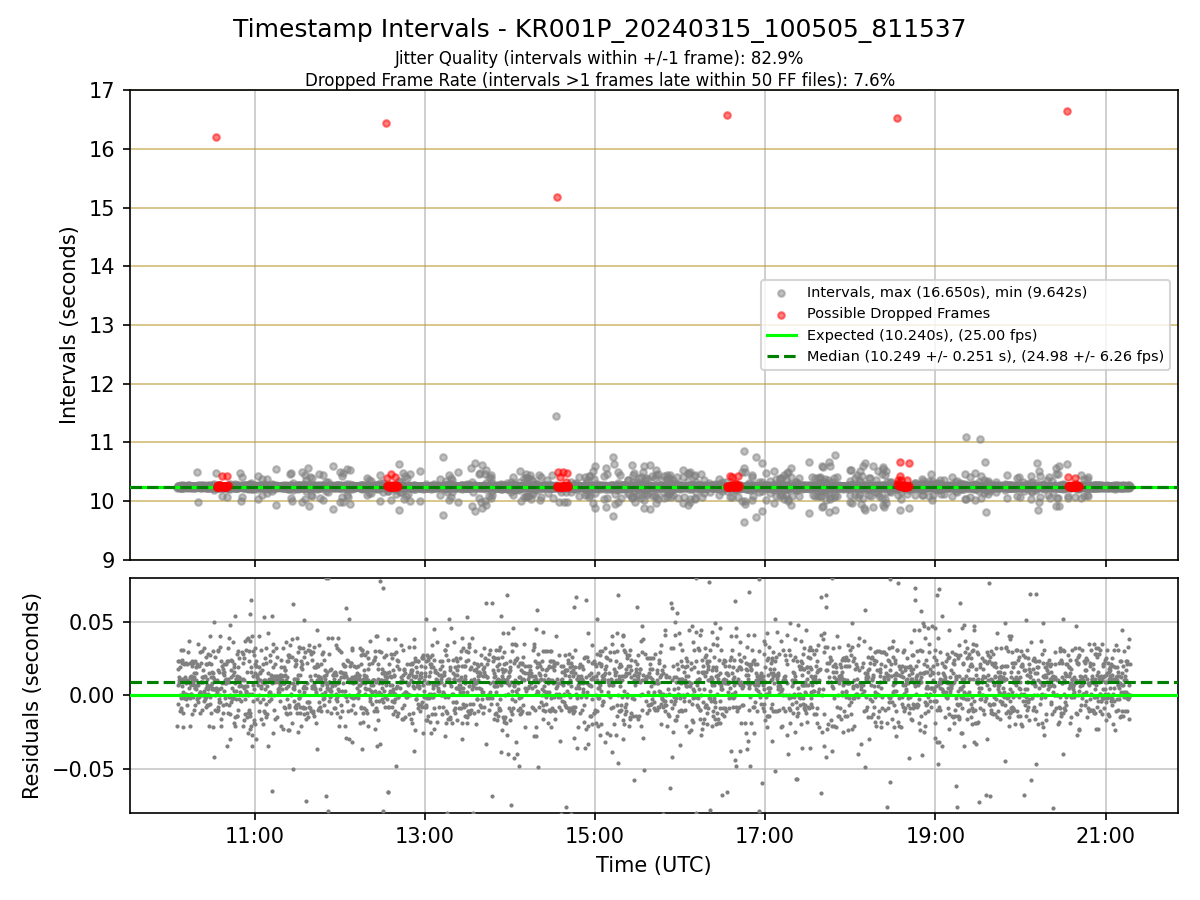This screenshot has height=900, width=1200.
Task: Click the red dropped-frame point at 15.2 s near 14:30
Action: click(x=557, y=197)
